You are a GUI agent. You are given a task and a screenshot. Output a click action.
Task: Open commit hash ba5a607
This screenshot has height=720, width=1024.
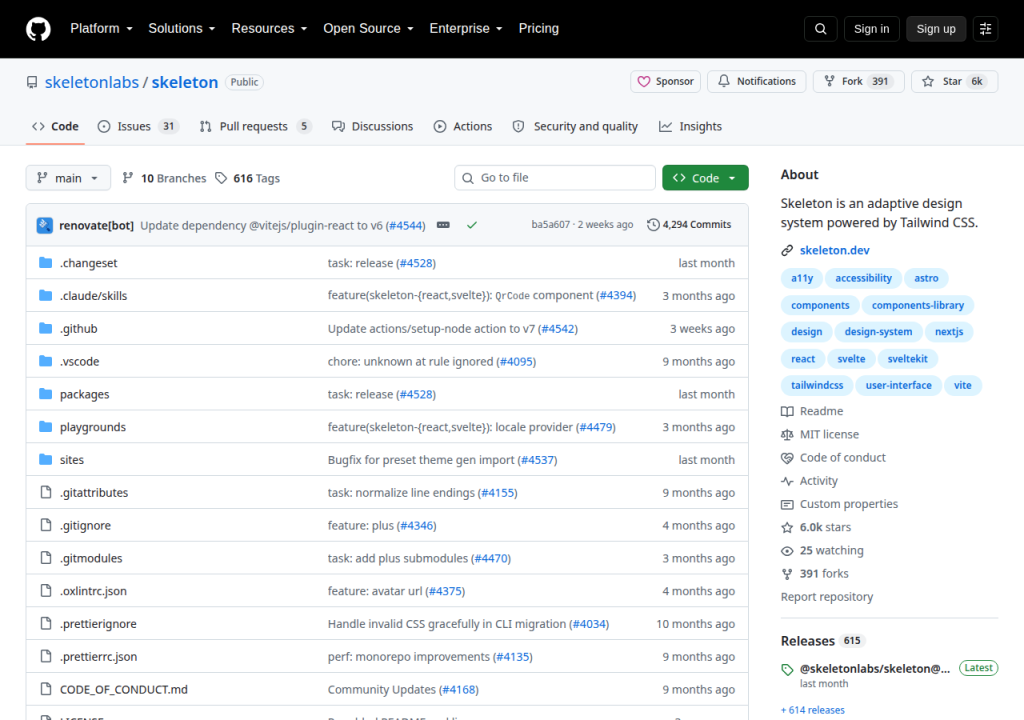[x=551, y=225]
